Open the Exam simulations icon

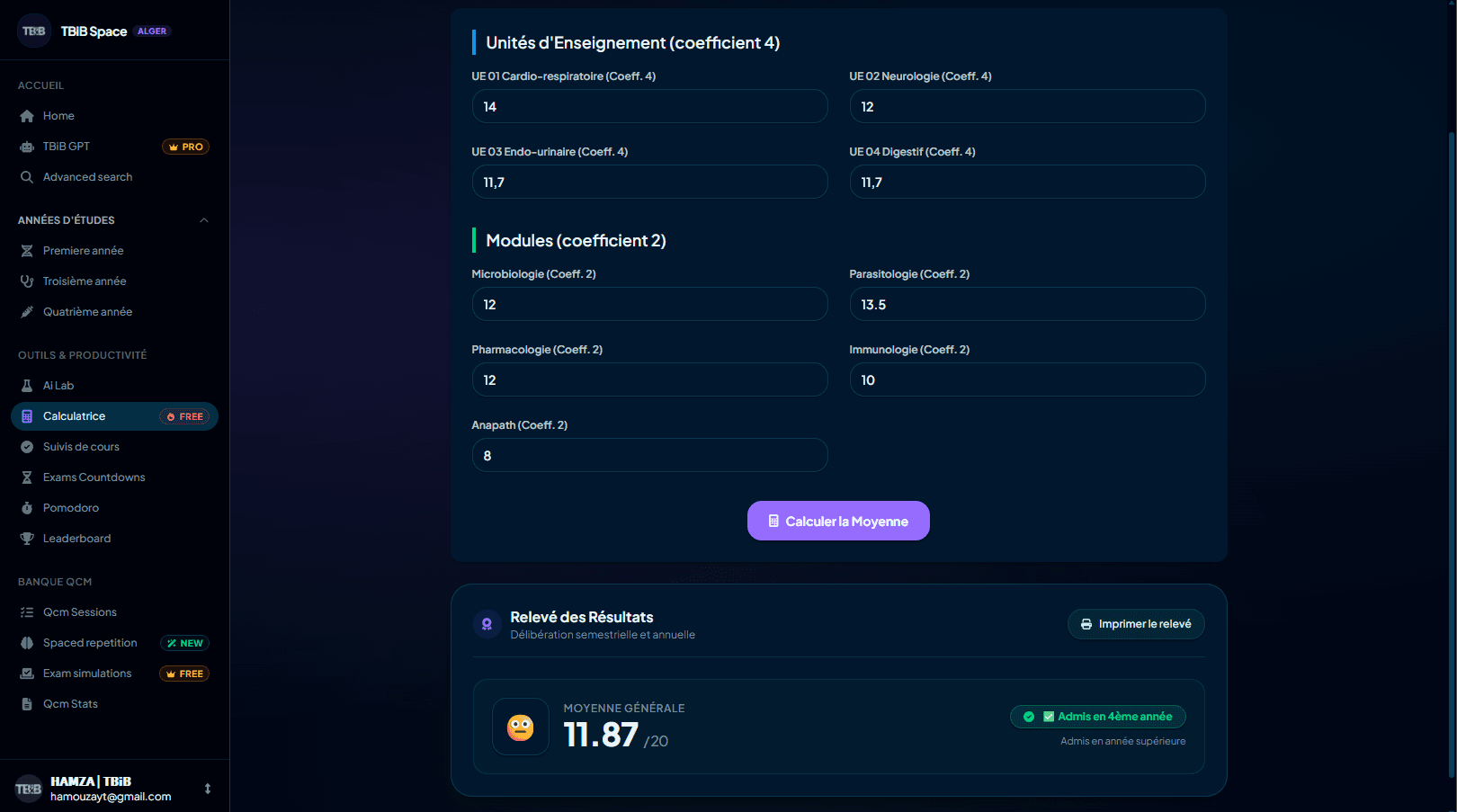click(x=27, y=674)
